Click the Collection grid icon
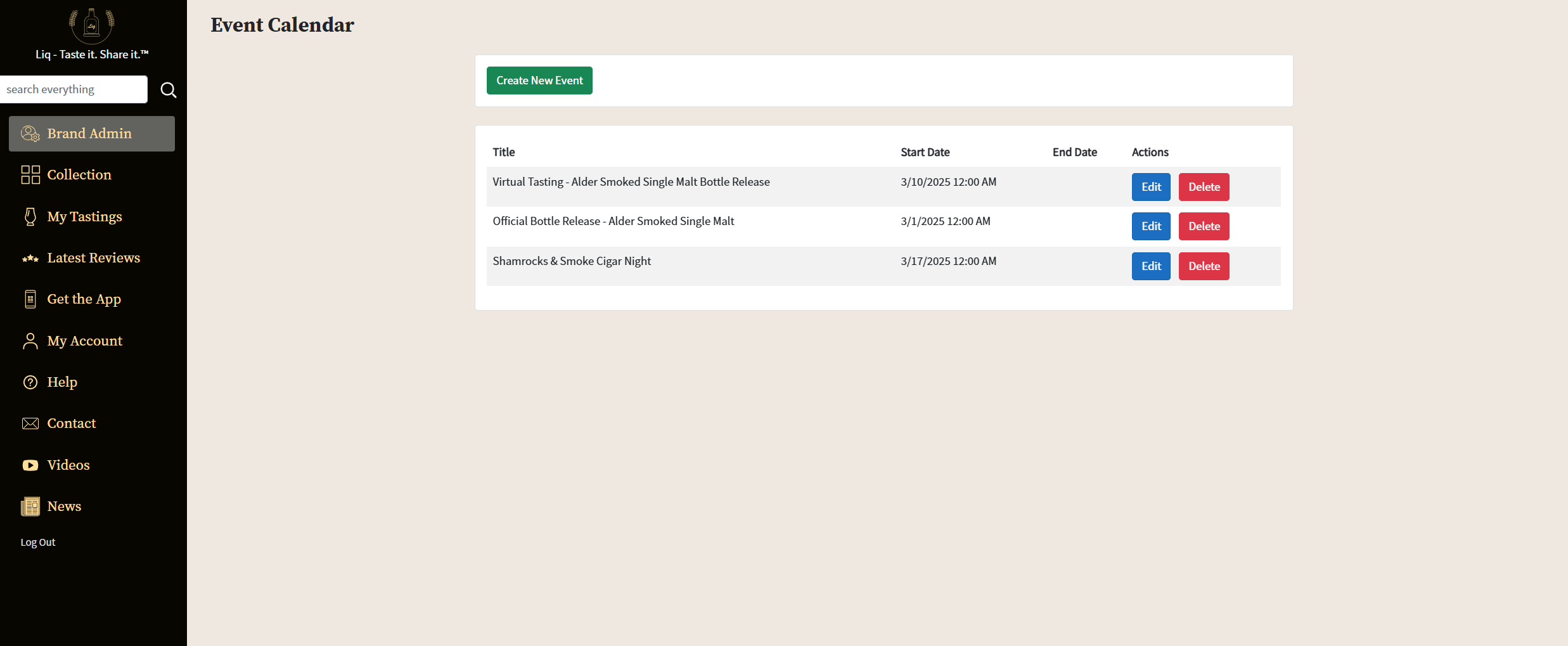This screenshot has height=646, width=1568. (30, 175)
